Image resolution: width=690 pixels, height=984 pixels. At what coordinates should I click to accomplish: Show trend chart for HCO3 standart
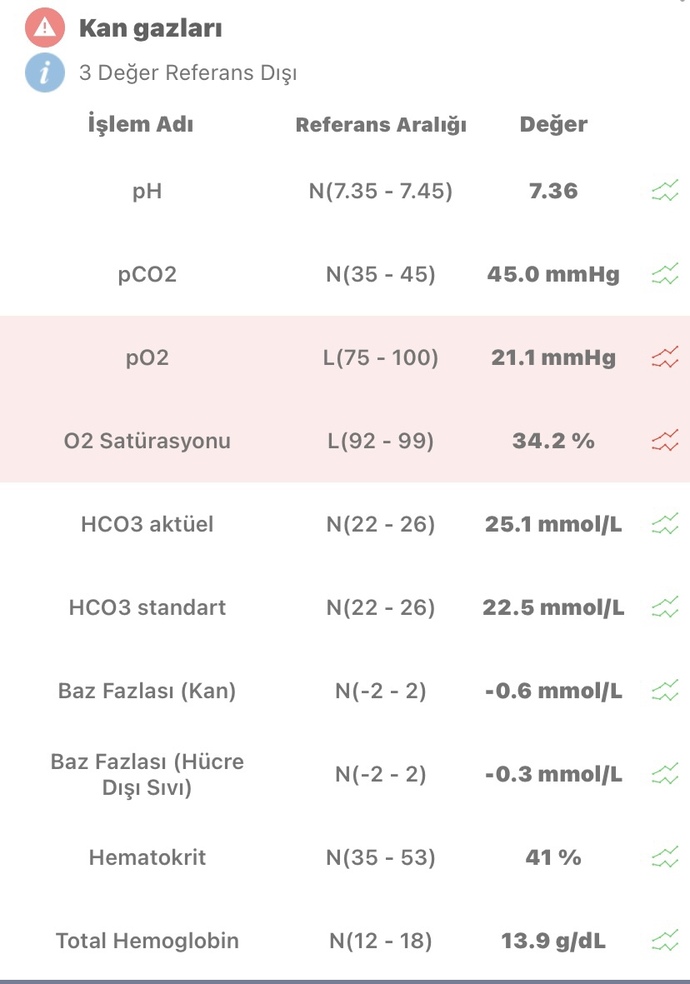tap(665, 607)
